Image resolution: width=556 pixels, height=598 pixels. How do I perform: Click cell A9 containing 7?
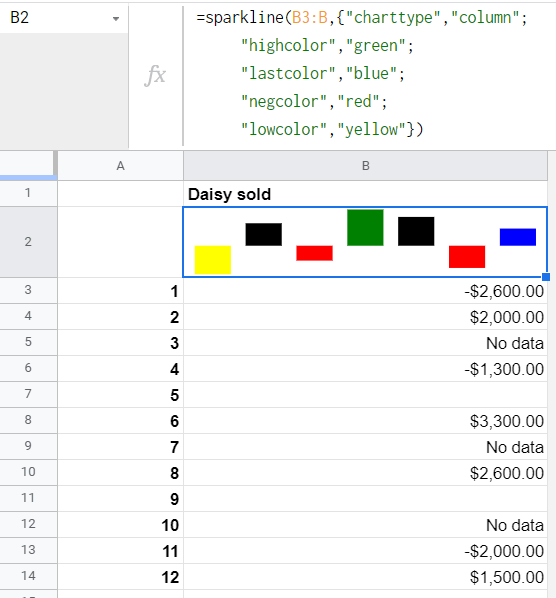(x=121, y=447)
